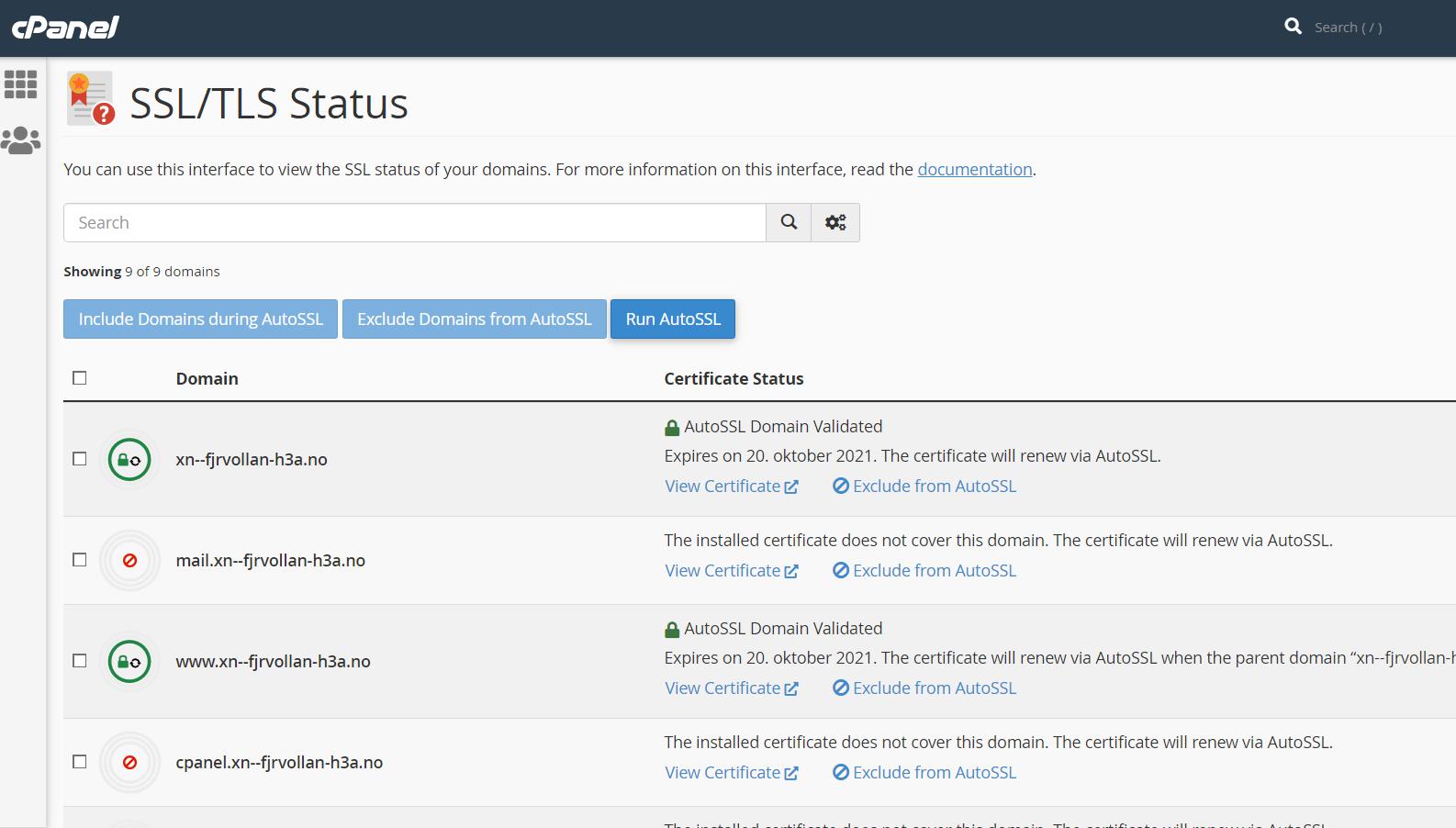Click Exclude Domains from AutoSSL button

475,319
